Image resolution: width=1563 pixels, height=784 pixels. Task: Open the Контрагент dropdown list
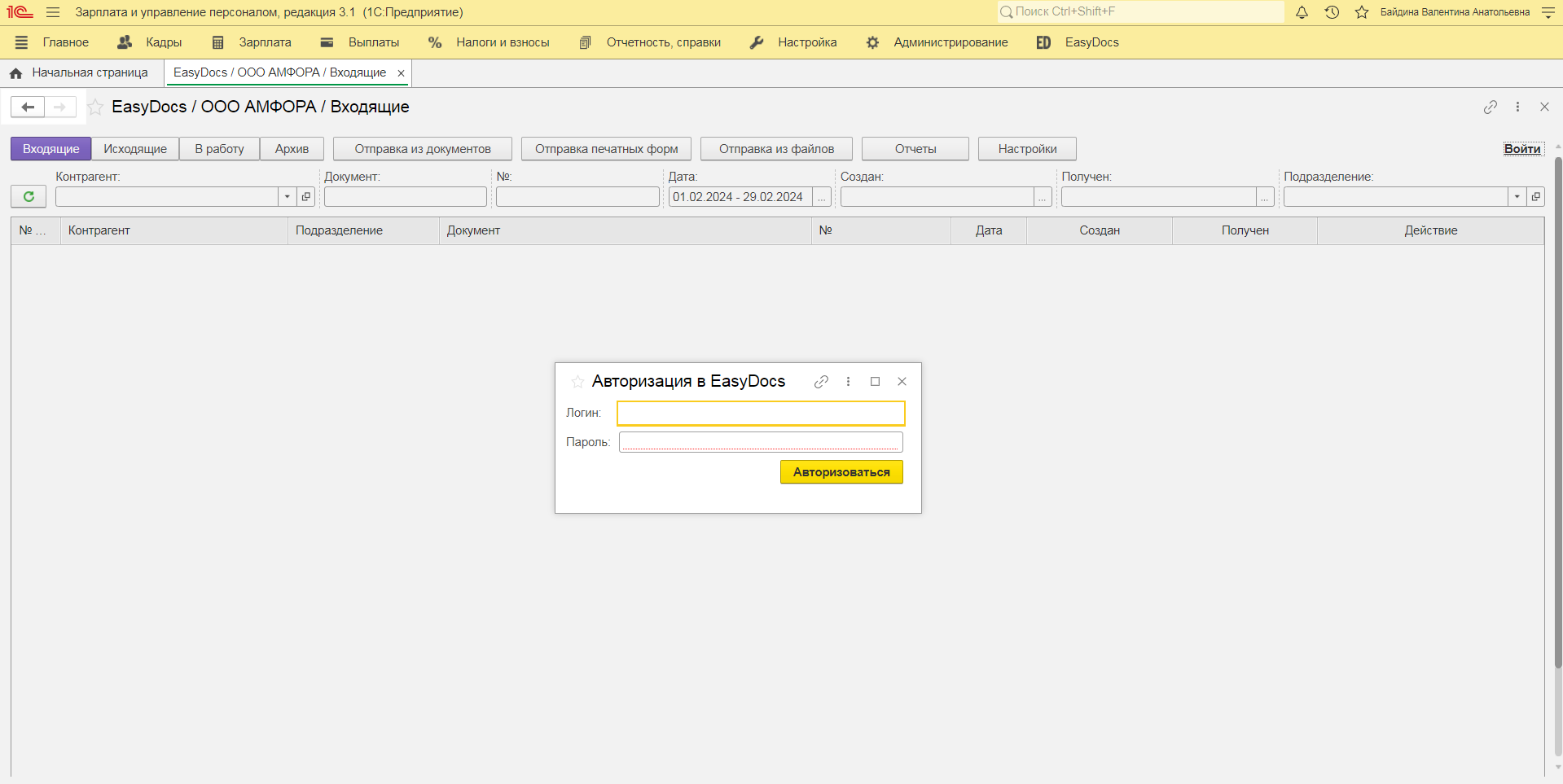(x=286, y=196)
